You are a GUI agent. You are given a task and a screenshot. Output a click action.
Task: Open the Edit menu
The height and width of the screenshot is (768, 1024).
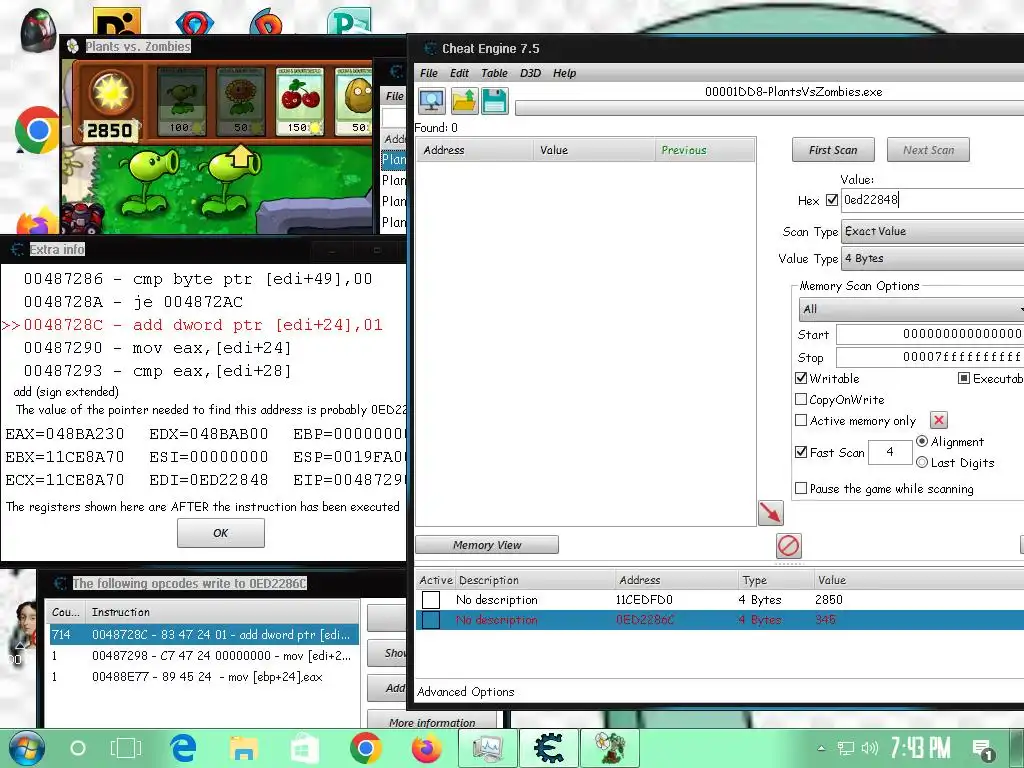point(459,73)
